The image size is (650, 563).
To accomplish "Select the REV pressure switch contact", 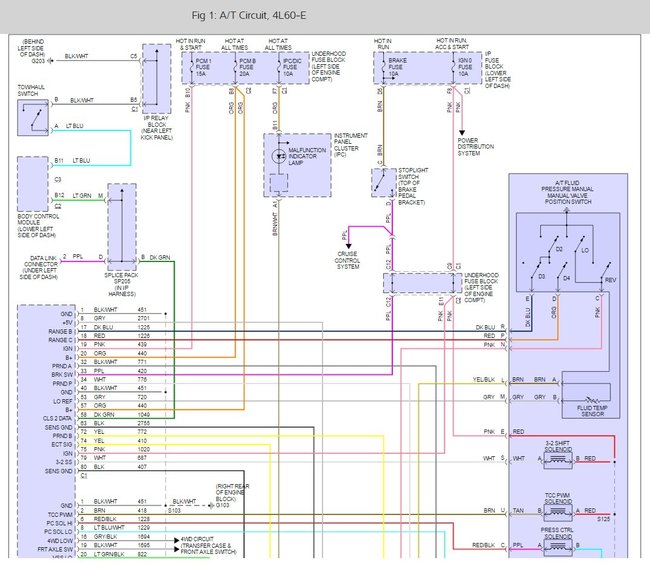I will (605, 272).
